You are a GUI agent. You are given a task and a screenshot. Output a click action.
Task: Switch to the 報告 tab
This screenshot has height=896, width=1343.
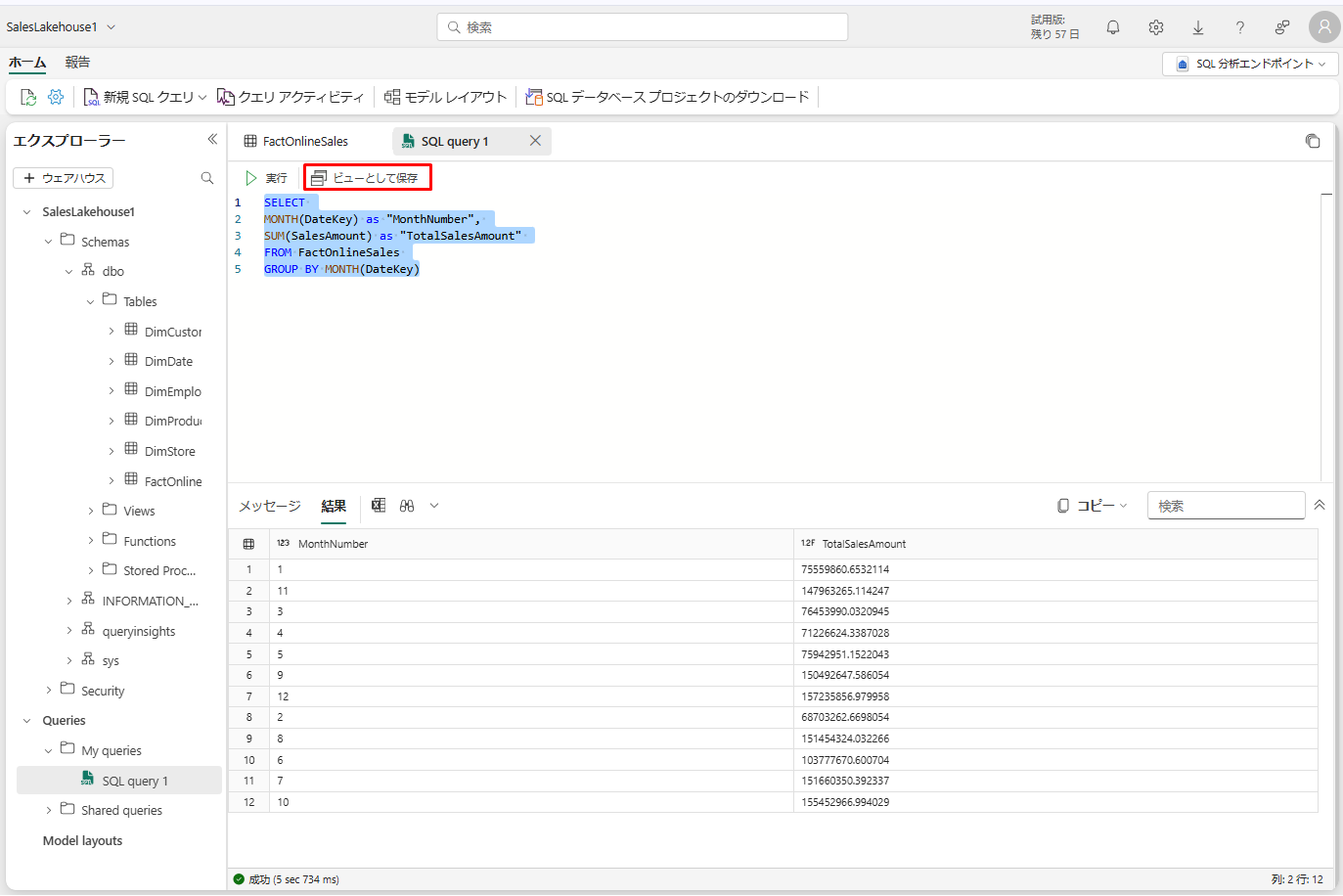coord(77,63)
